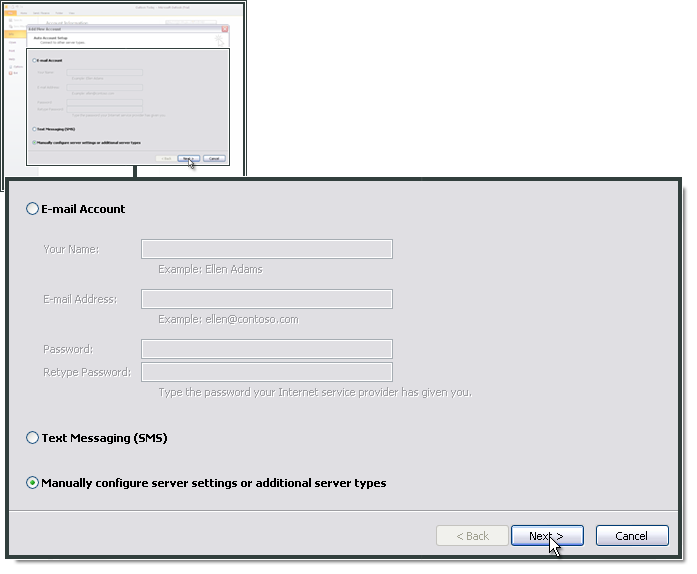
Task: Open the orange File tab in Outlook thumbnail
Action: (13, 13)
